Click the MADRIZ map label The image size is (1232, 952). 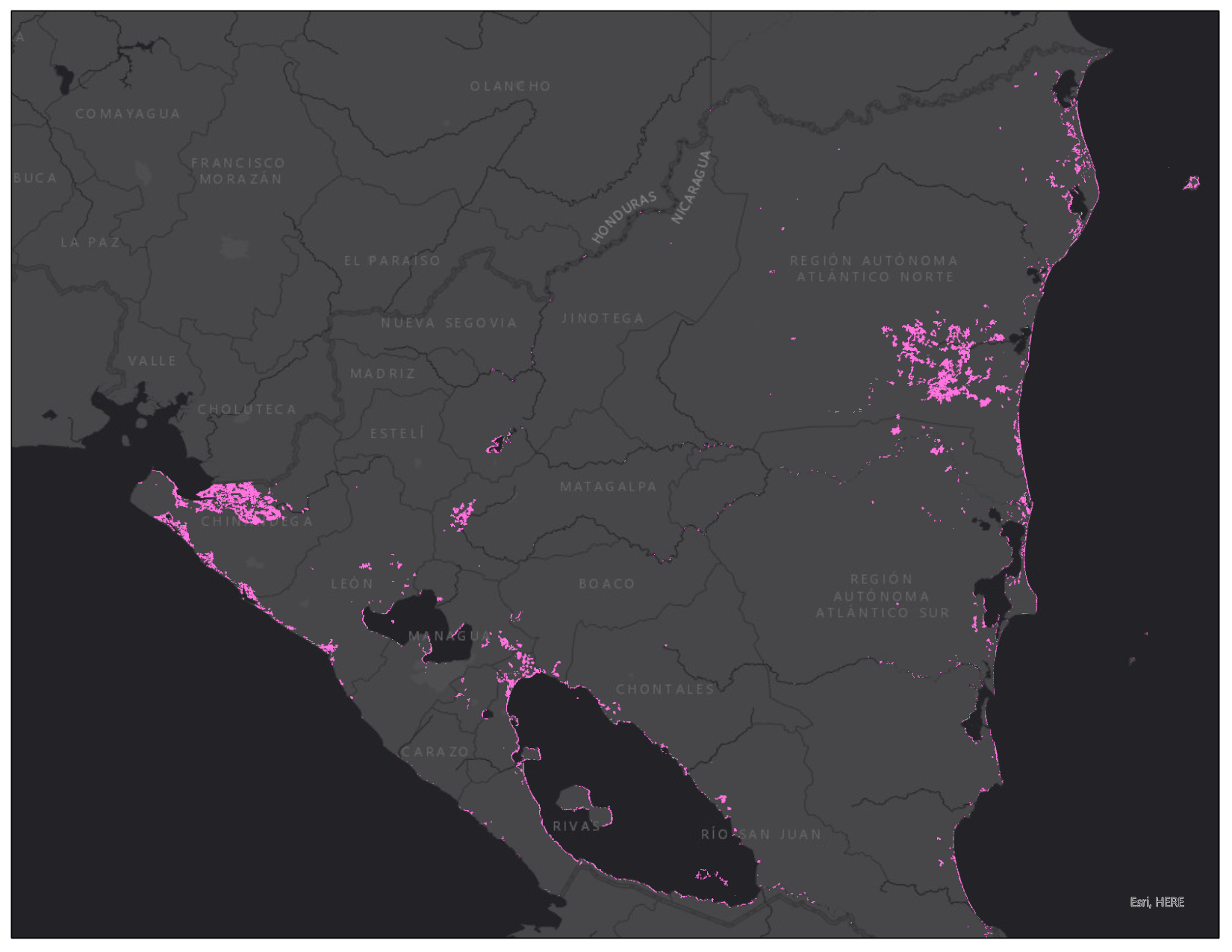(x=383, y=373)
